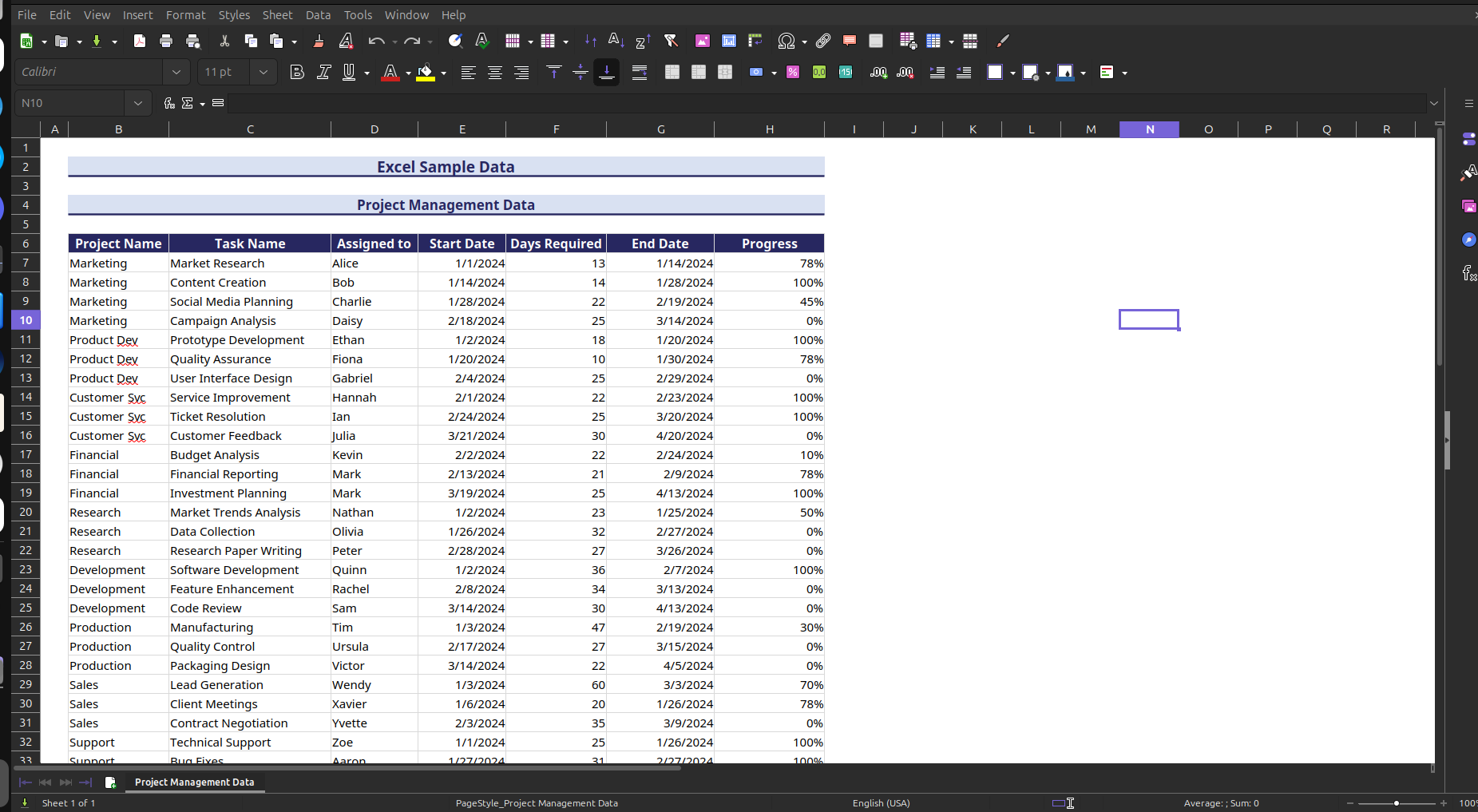Click the Find and Replace icon
Viewport: 1478px width, 812px height.
click(x=455, y=41)
